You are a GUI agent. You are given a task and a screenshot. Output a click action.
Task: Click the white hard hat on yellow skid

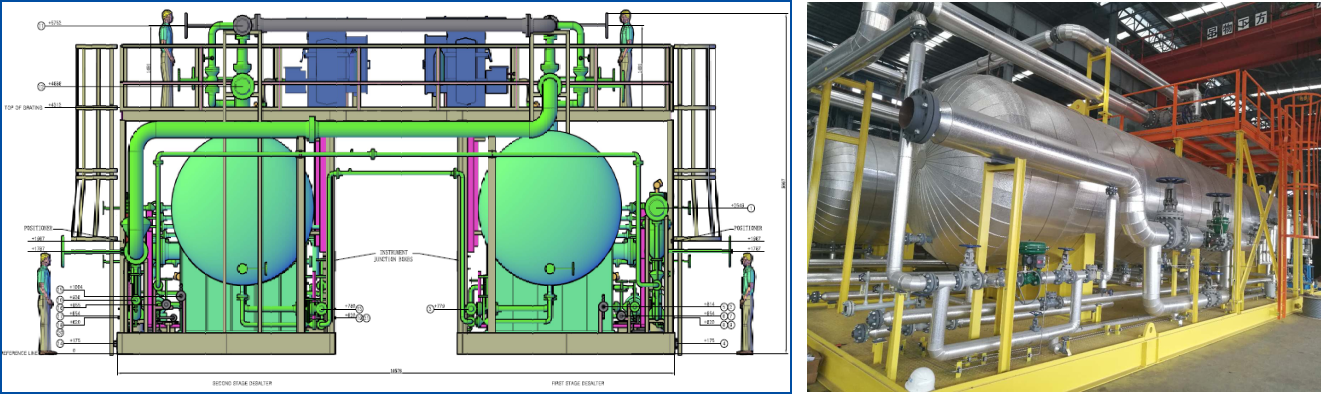pos(920,379)
